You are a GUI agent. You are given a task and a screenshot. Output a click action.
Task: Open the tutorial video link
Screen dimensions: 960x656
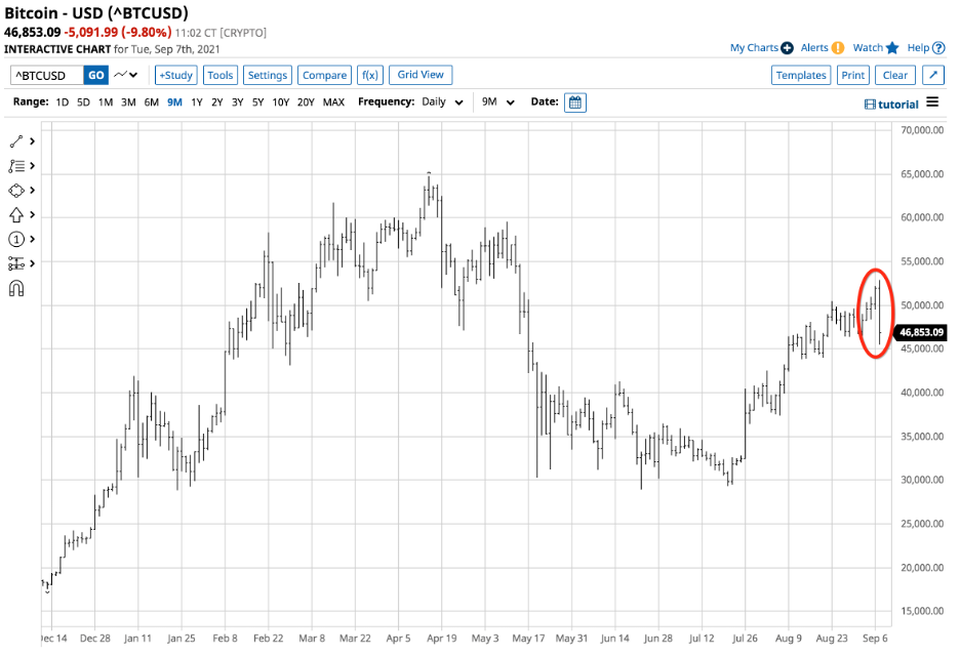pos(891,104)
